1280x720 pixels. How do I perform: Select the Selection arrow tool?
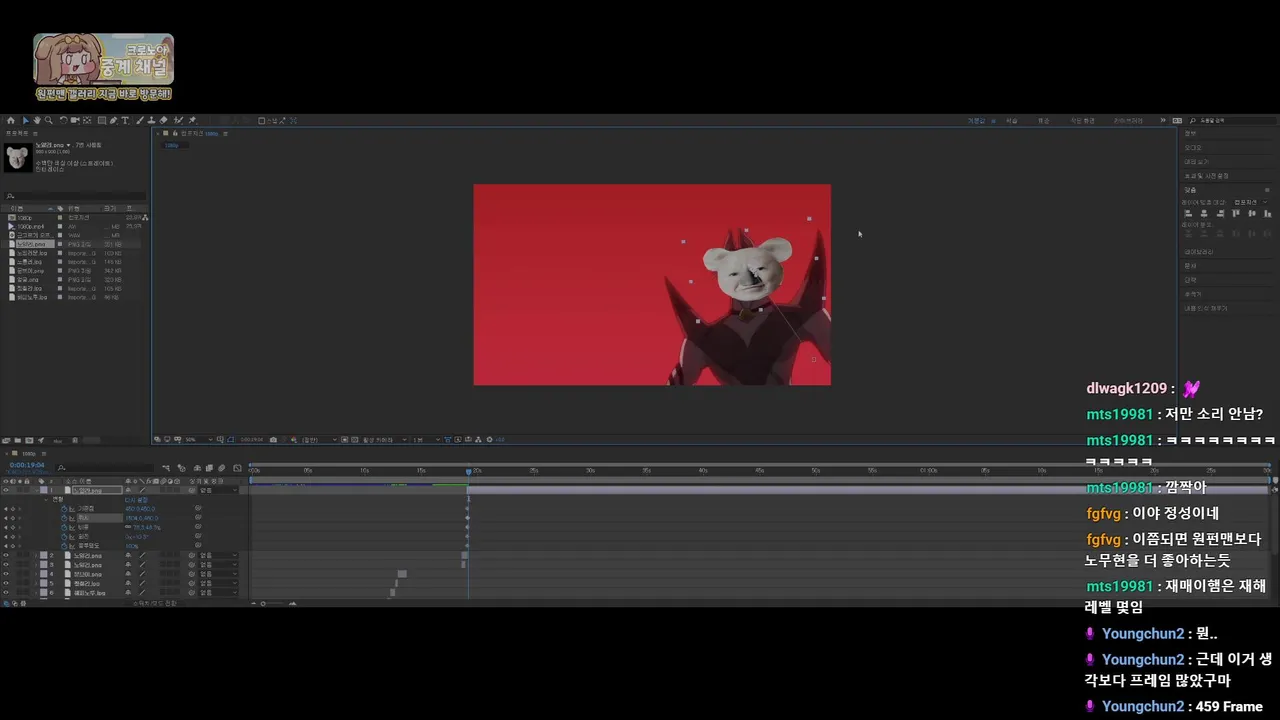[x=26, y=120]
